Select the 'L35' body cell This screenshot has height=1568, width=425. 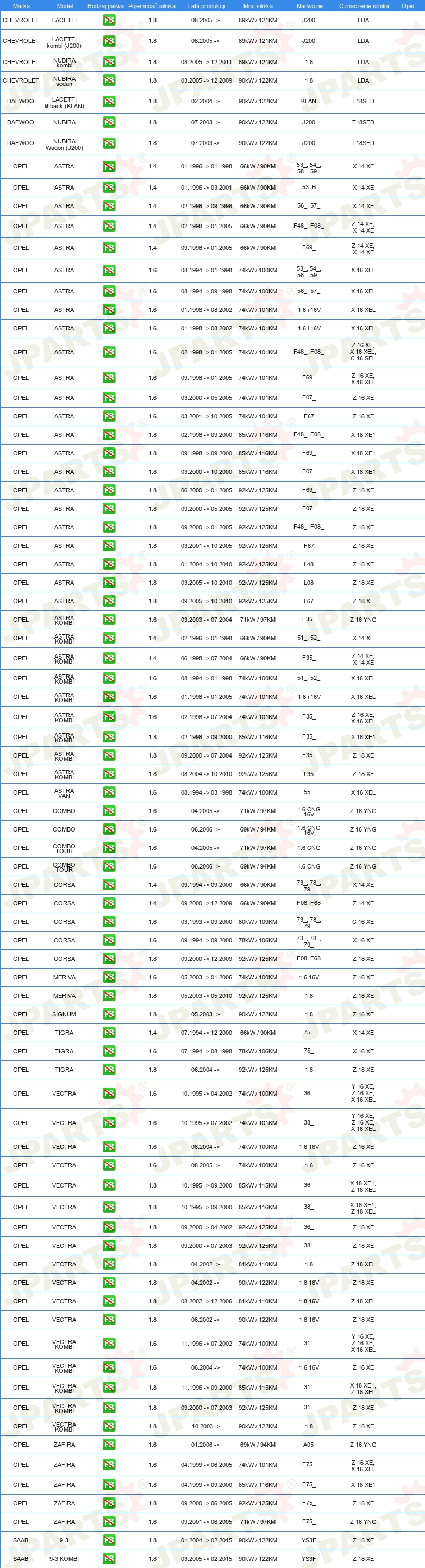tap(309, 774)
